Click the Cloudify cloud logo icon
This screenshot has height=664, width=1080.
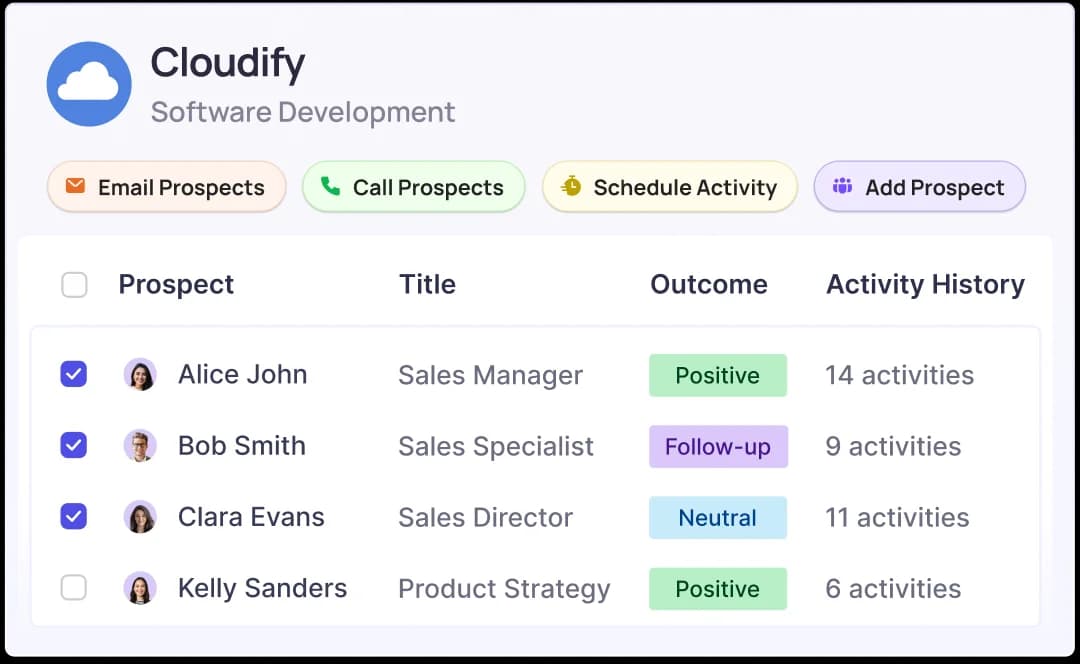click(89, 84)
